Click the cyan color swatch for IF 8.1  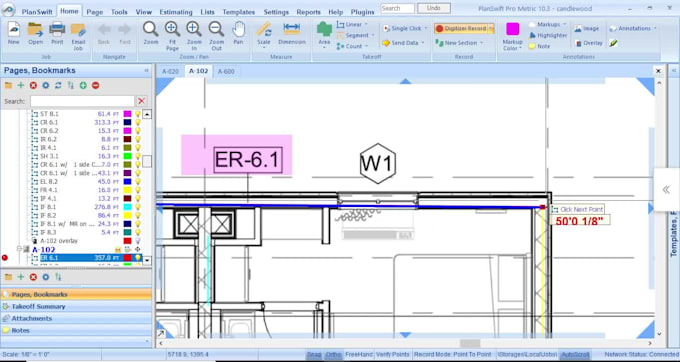[x=128, y=207]
